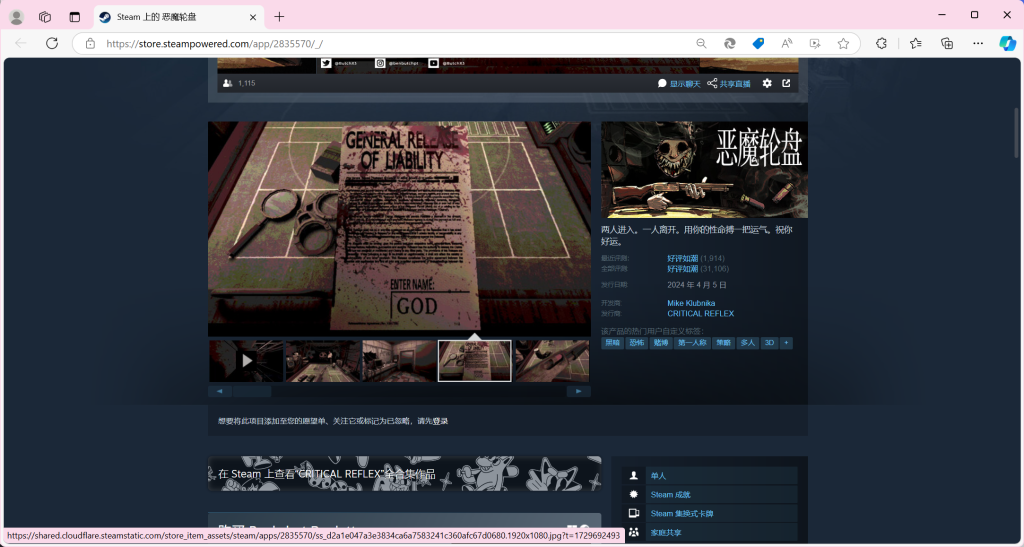Click the Steam achievements badge icon
1024x547 pixels.
pyautogui.click(x=633, y=495)
